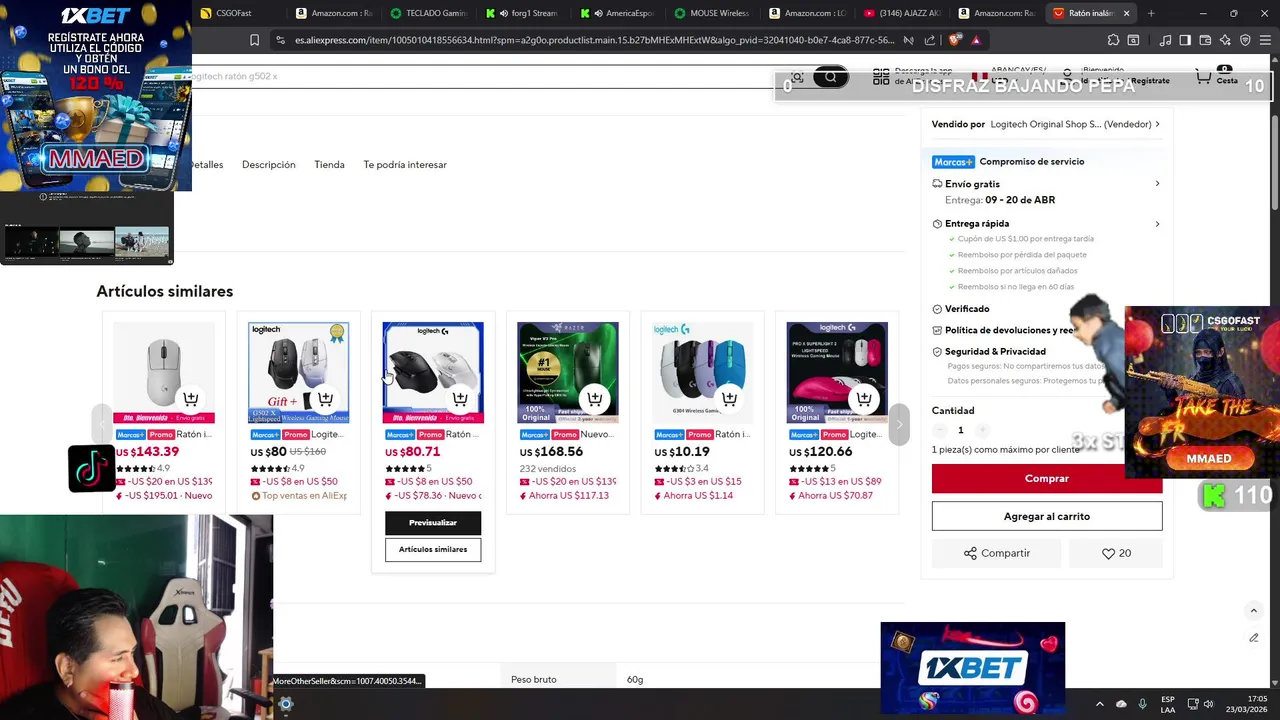This screenshot has width=1280, height=720.
Task: Open the browser extensions puzzle icon
Action: click(x=1113, y=40)
